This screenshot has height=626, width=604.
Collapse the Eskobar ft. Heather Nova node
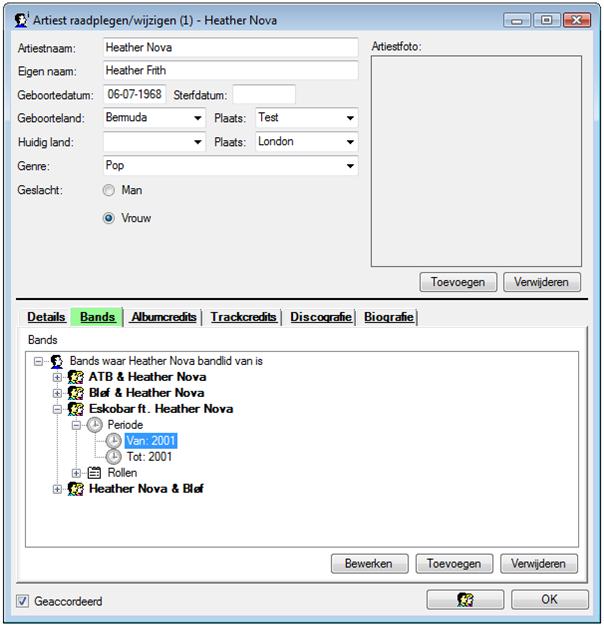[57, 409]
